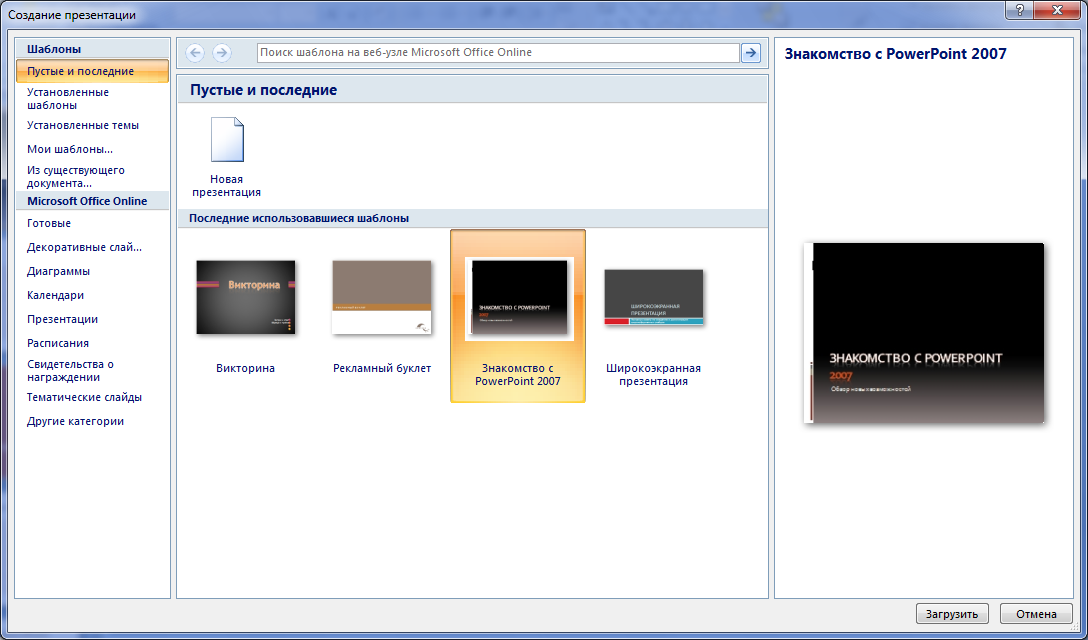Select the Новая презентация blank document icon
This screenshot has height=640, width=1088.
[227, 140]
